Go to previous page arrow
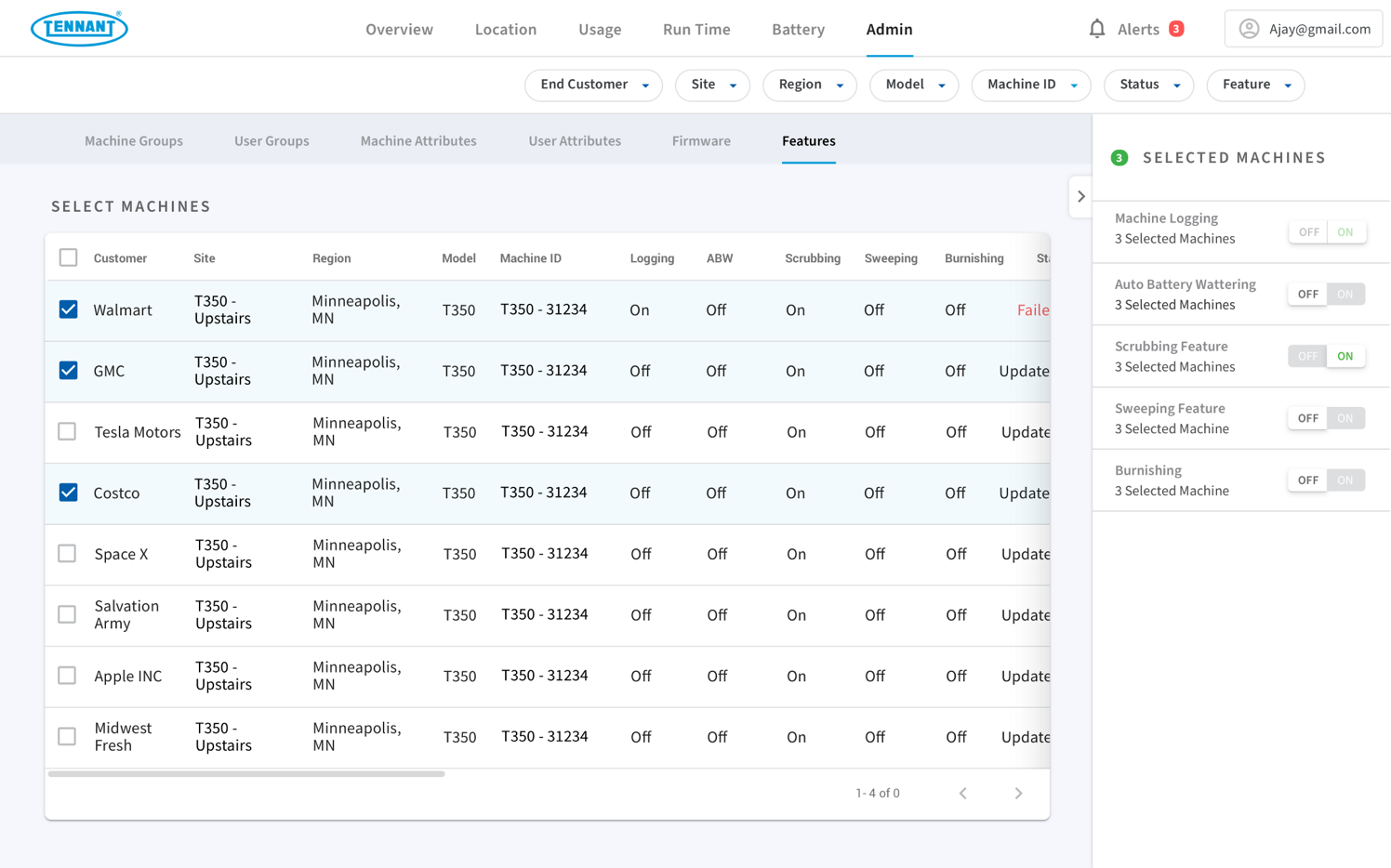 coord(963,794)
